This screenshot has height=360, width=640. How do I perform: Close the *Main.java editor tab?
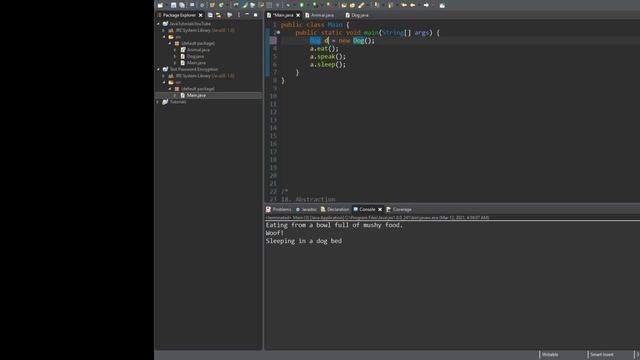click(x=298, y=15)
